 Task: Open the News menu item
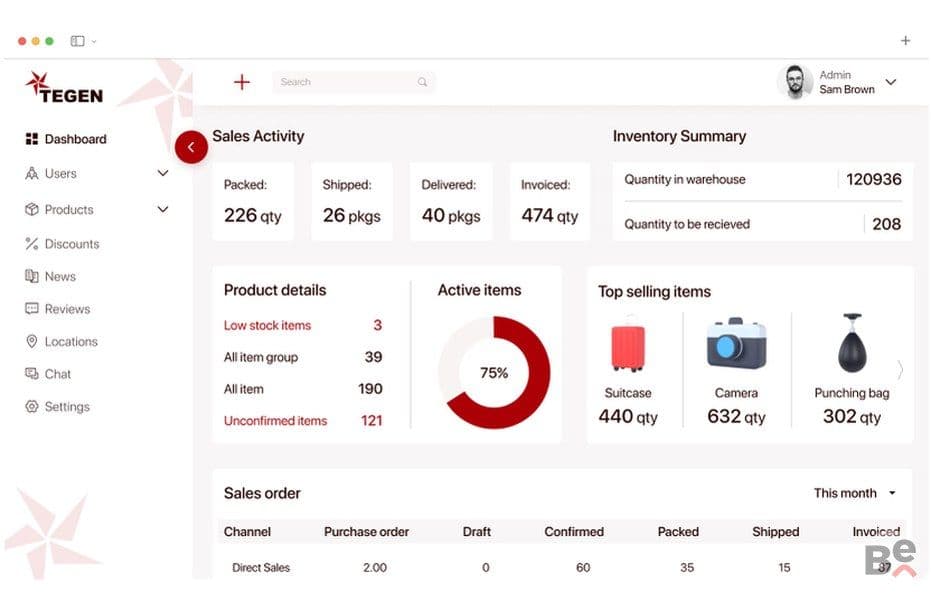[x=50, y=276]
